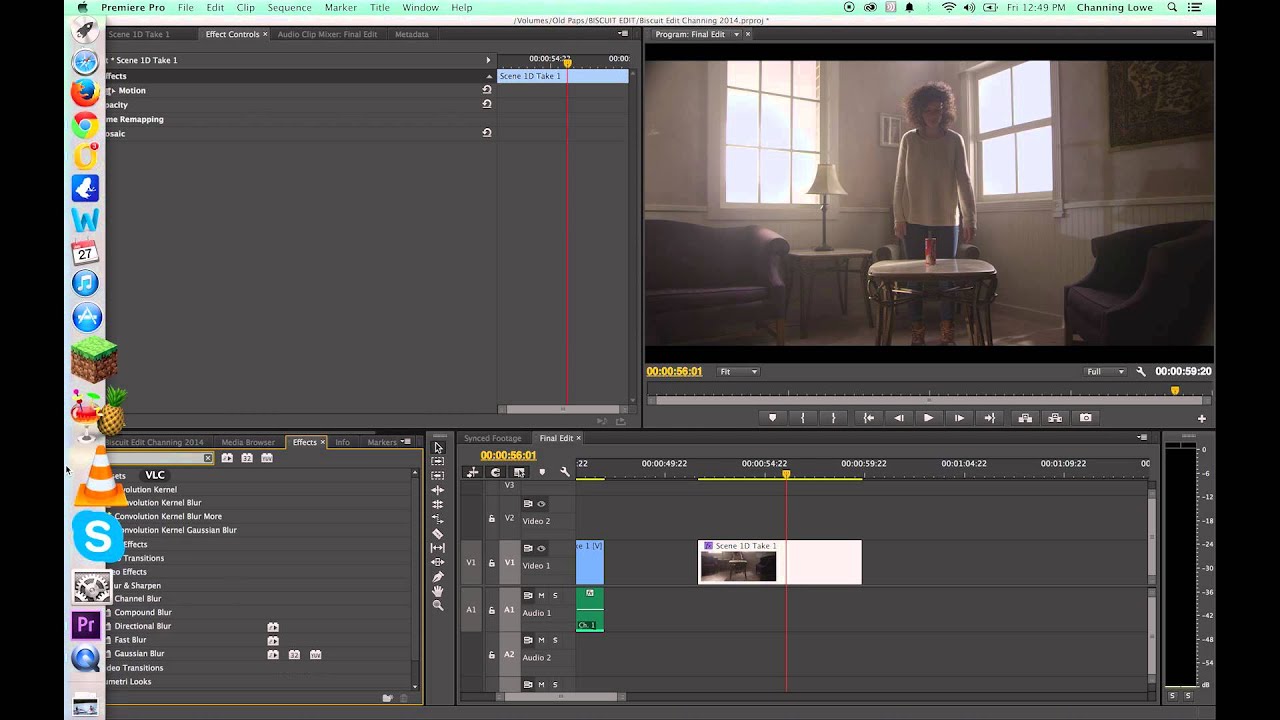Toggle Snap in timeline
The height and width of the screenshot is (720, 1280).
click(495, 472)
